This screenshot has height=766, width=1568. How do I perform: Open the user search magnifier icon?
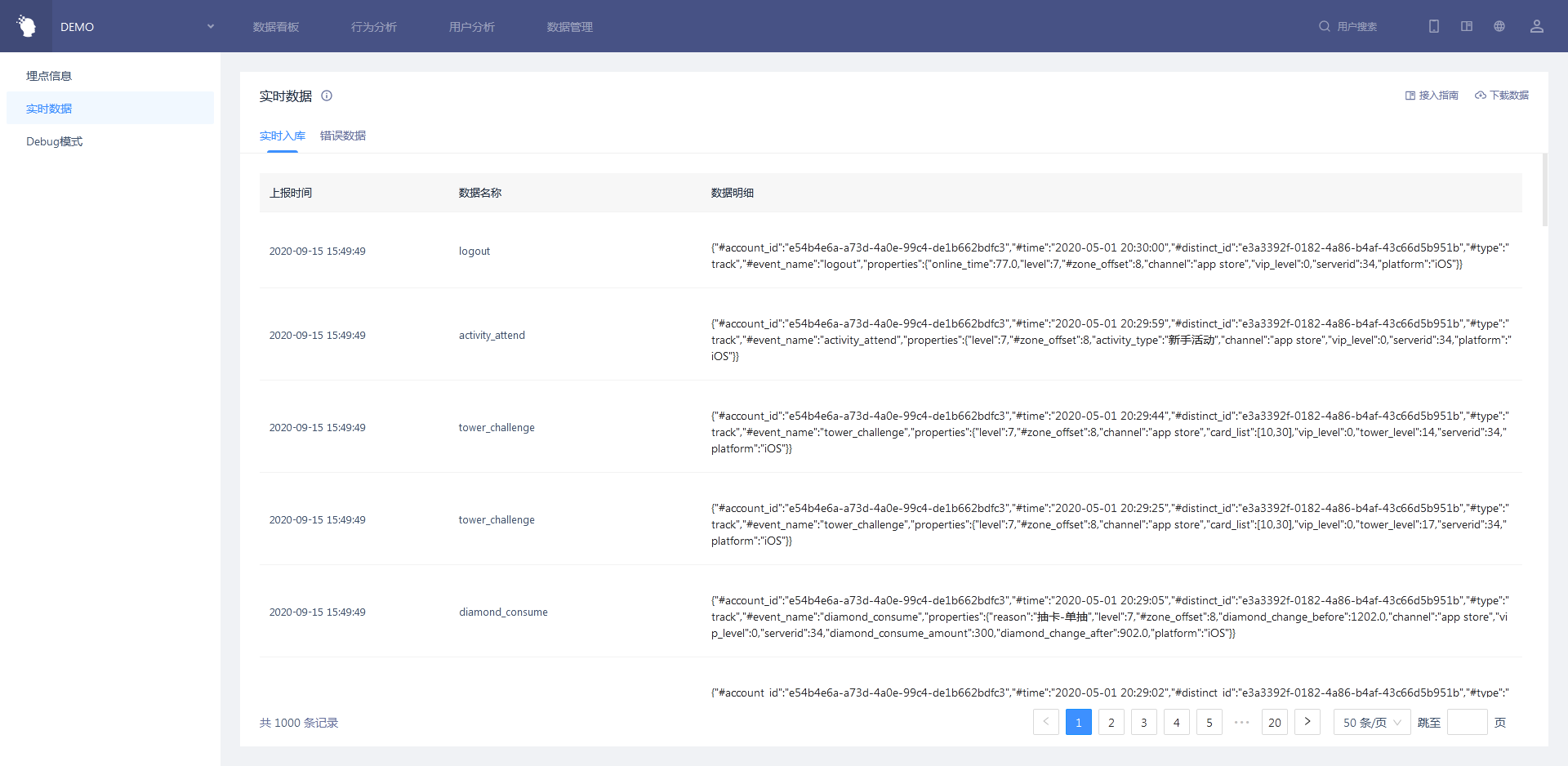1324,26
